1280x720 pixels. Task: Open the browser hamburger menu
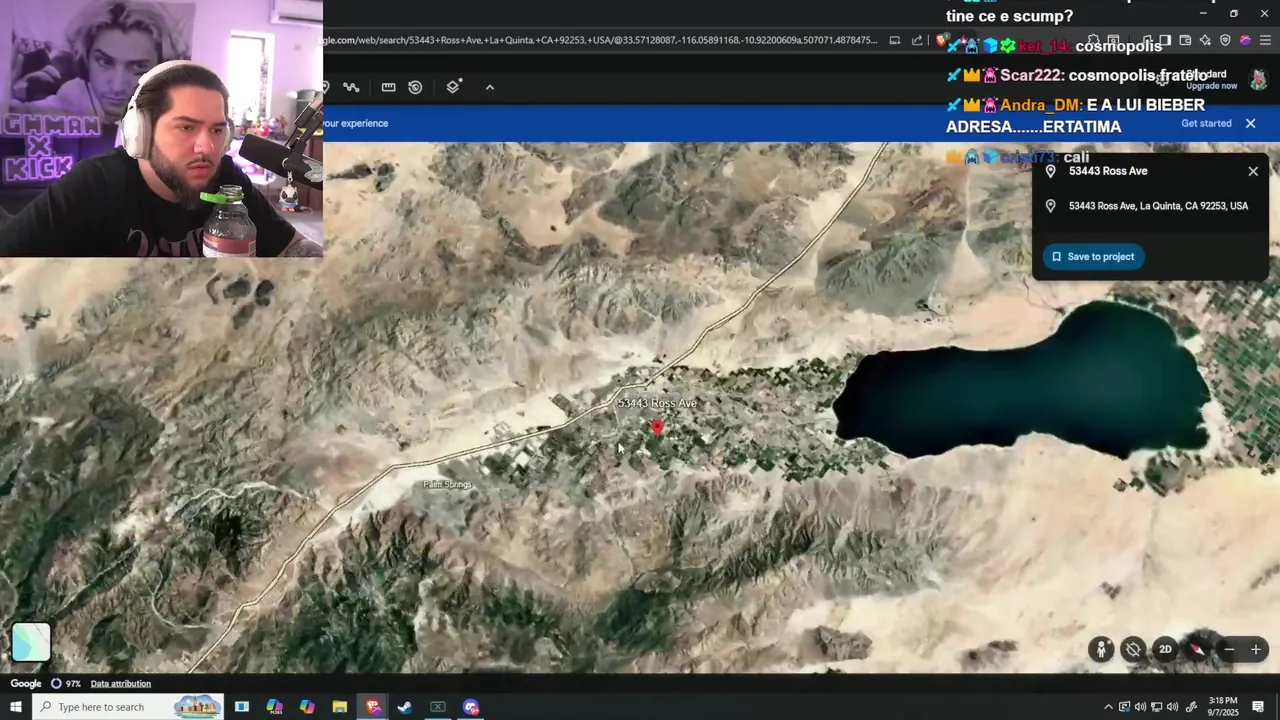click(x=1265, y=40)
